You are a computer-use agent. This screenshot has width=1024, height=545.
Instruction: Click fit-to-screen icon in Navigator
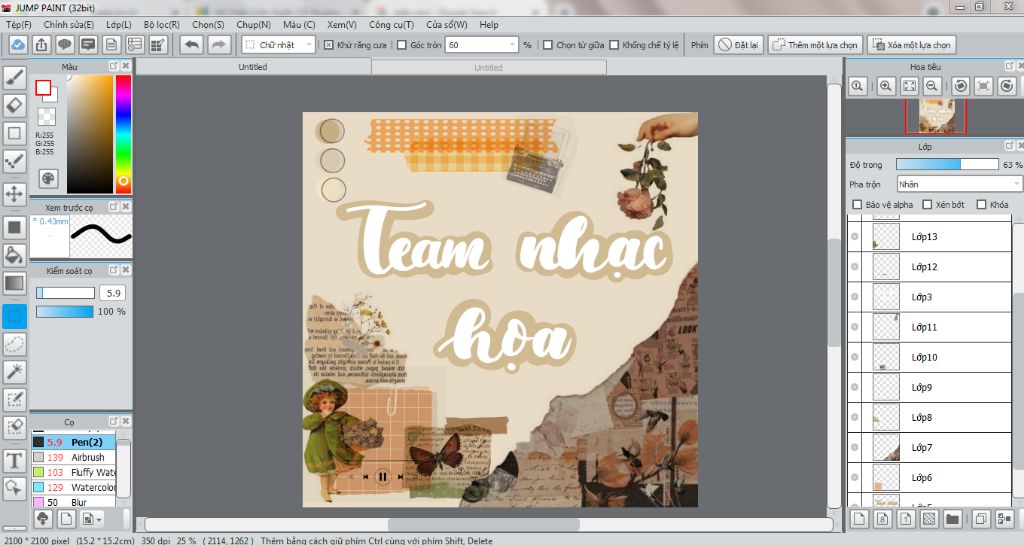(909, 86)
